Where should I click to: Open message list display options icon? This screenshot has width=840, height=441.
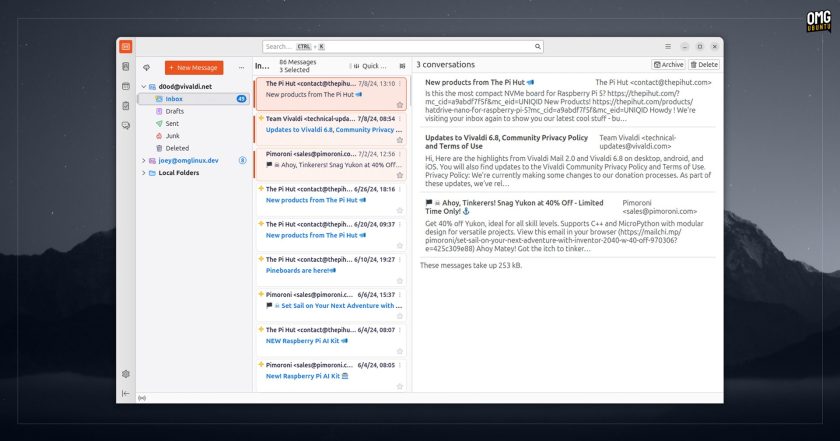click(402, 66)
